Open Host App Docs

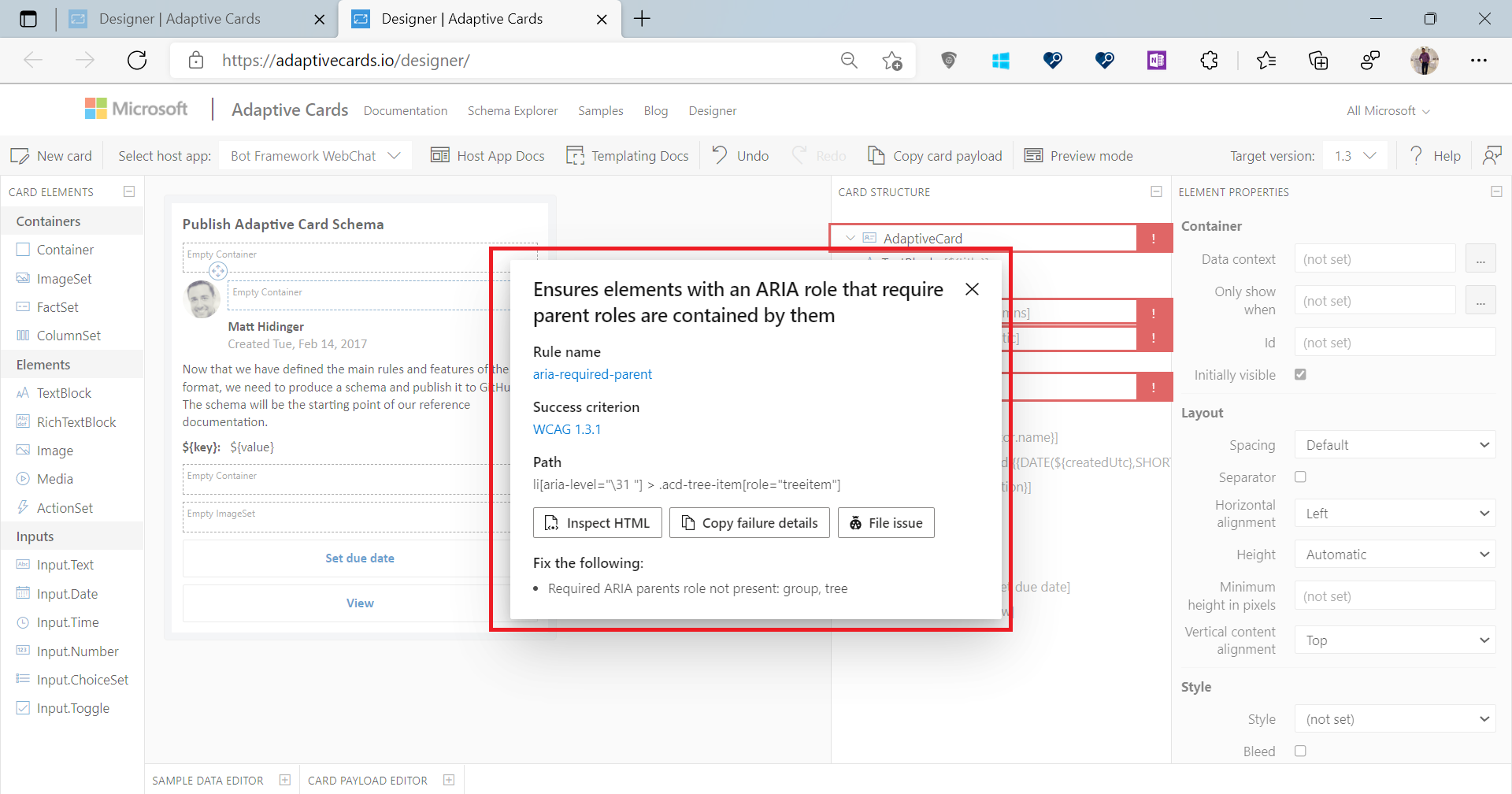(488, 155)
